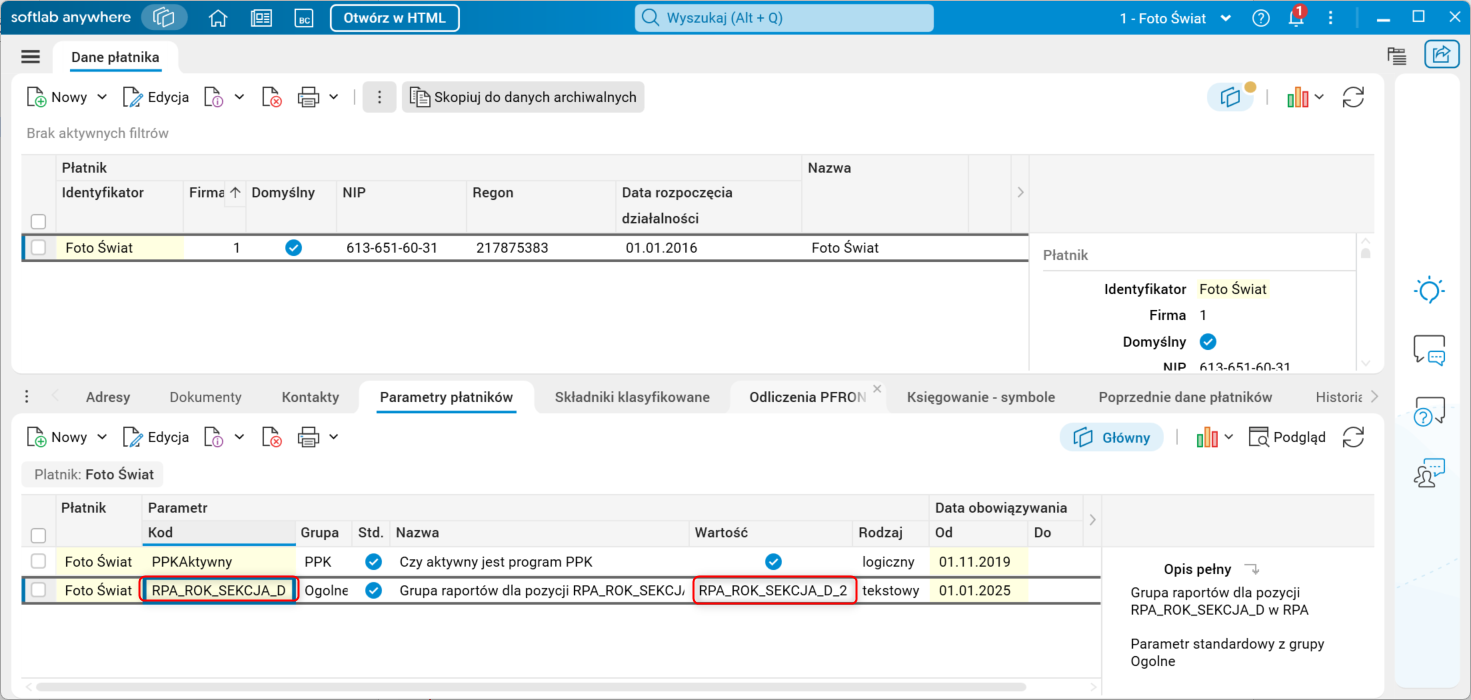Click the bottom horizontal scrollbar
This screenshot has height=700, width=1471.
530,688
